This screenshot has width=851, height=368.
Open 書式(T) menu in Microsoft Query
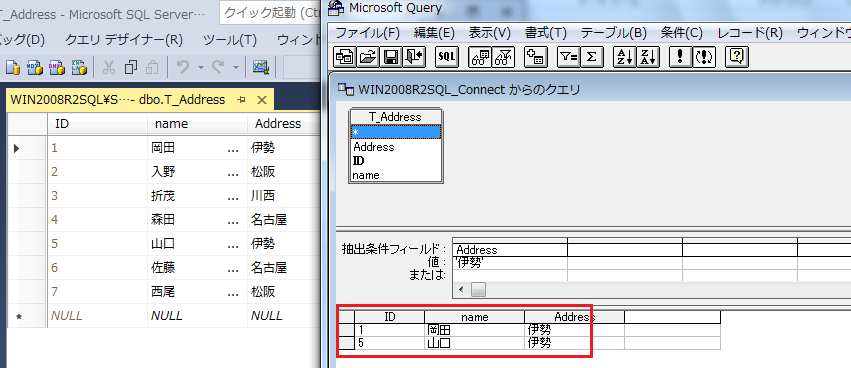click(x=546, y=33)
